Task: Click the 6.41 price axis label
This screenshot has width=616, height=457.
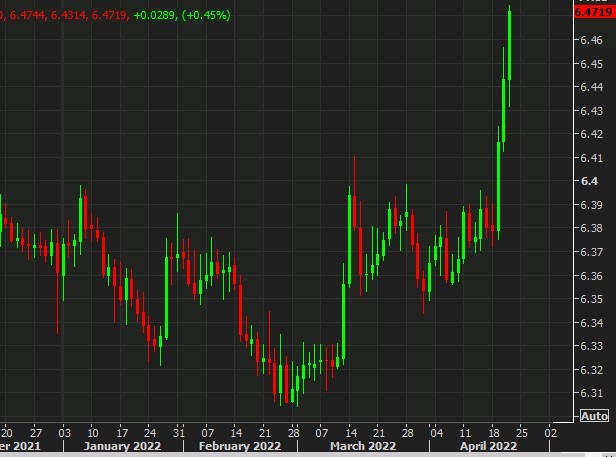Action: (591, 158)
